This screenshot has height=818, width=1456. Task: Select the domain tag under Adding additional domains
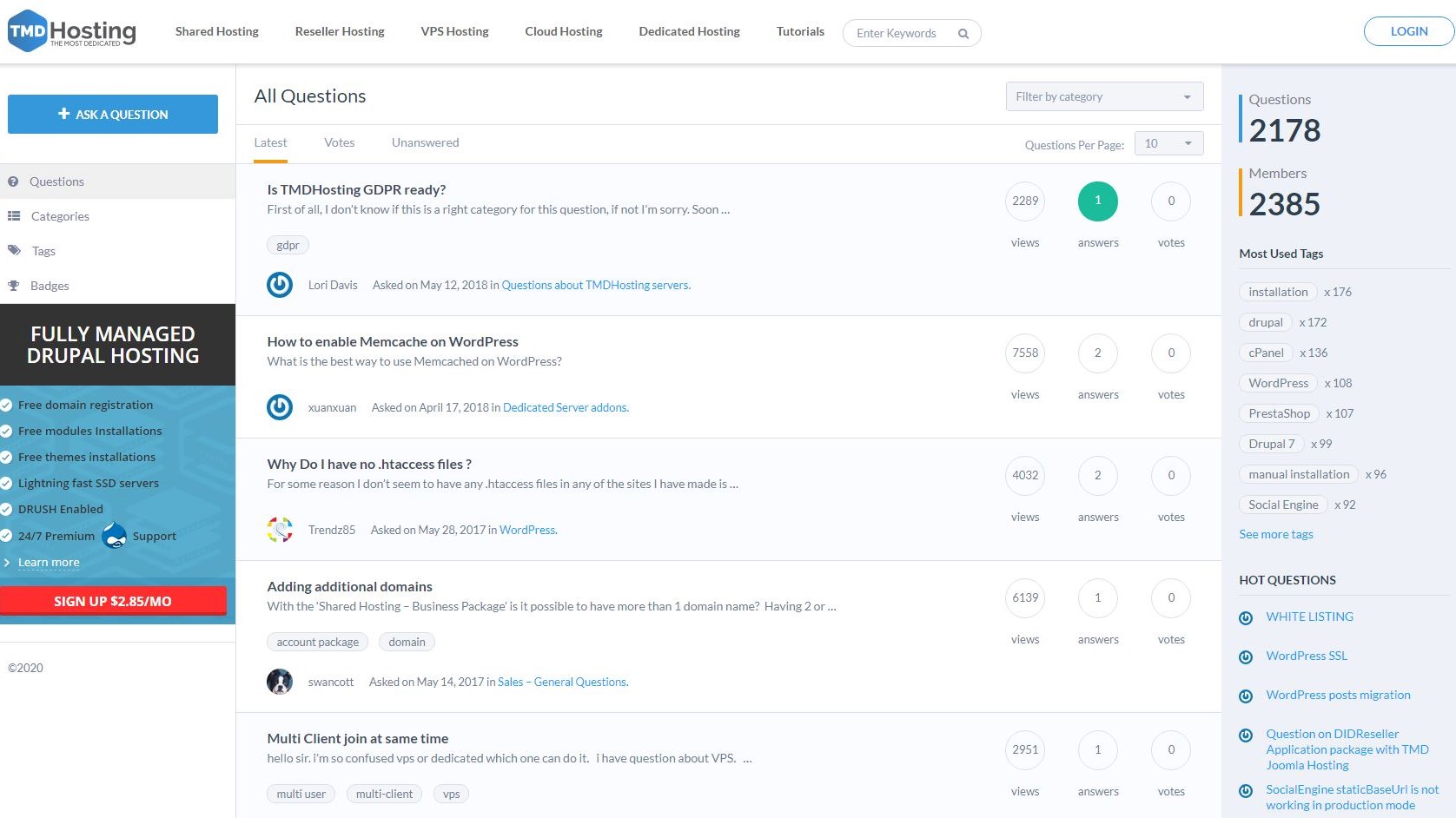(407, 642)
